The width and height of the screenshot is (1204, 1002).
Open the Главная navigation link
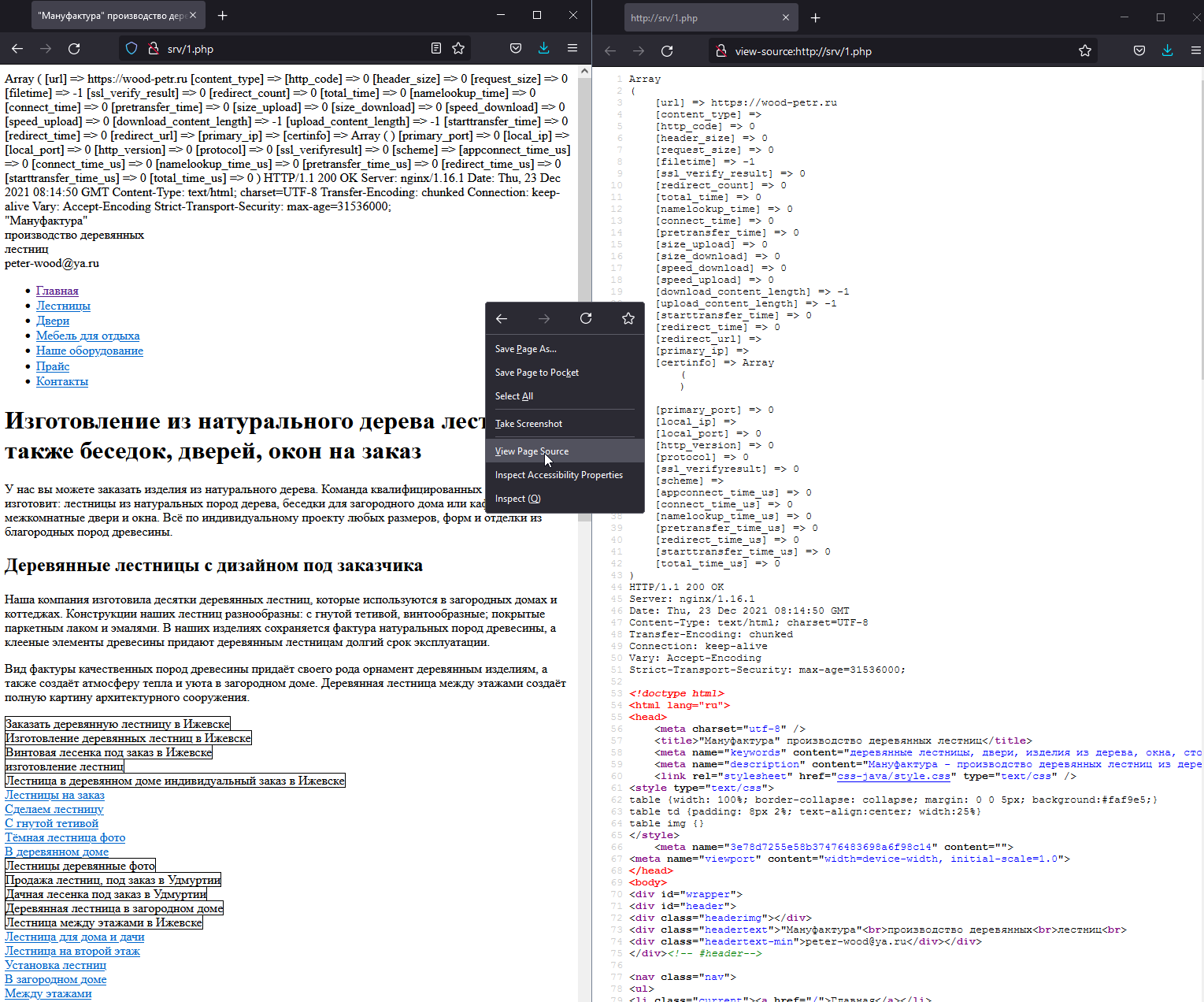tap(57, 291)
